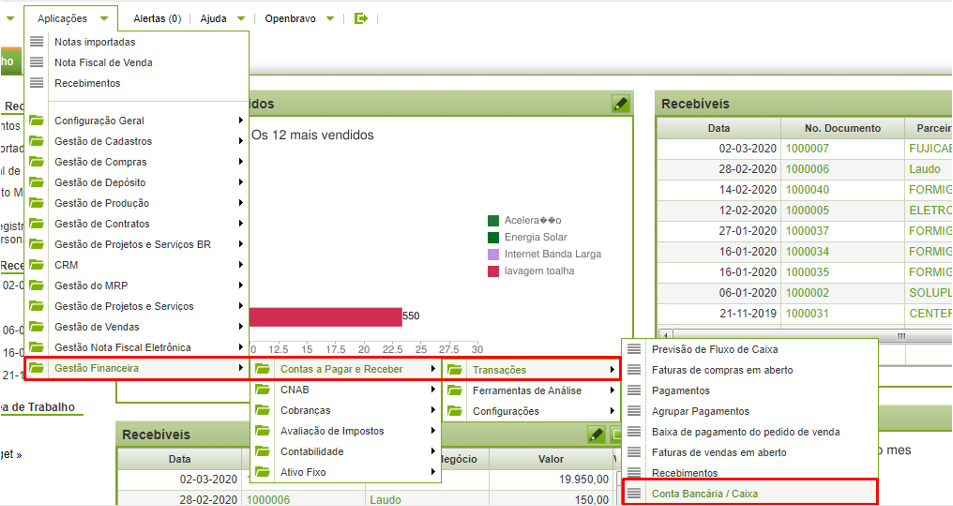Click folder icon next to CNAB
Screen dimensions: 953x506
[x=263, y=390]
